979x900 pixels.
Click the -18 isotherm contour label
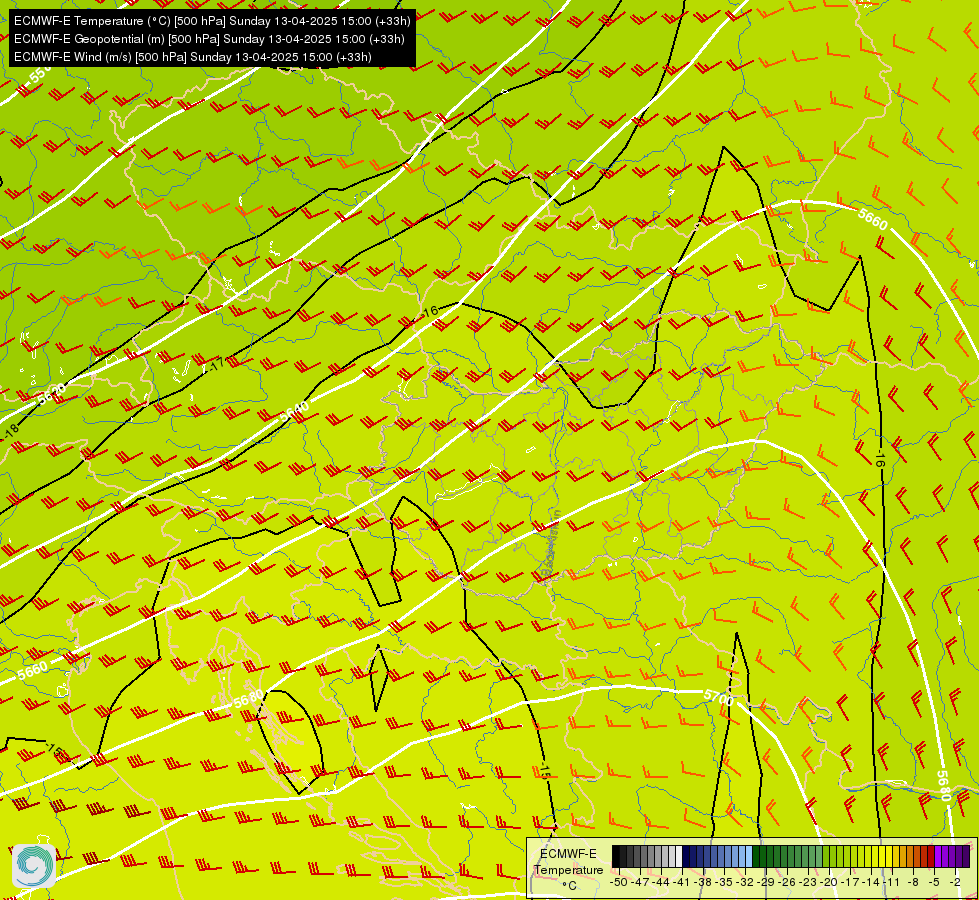tap(11, 432)
